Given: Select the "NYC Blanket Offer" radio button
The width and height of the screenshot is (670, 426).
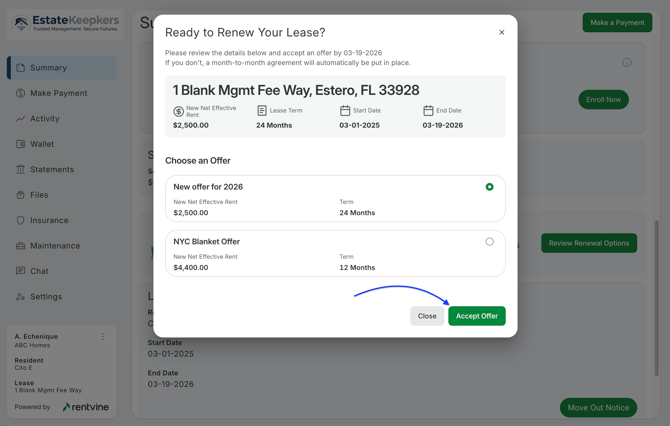Looking at the screenshot, I should pyautogui.click(x=489, y=242).
